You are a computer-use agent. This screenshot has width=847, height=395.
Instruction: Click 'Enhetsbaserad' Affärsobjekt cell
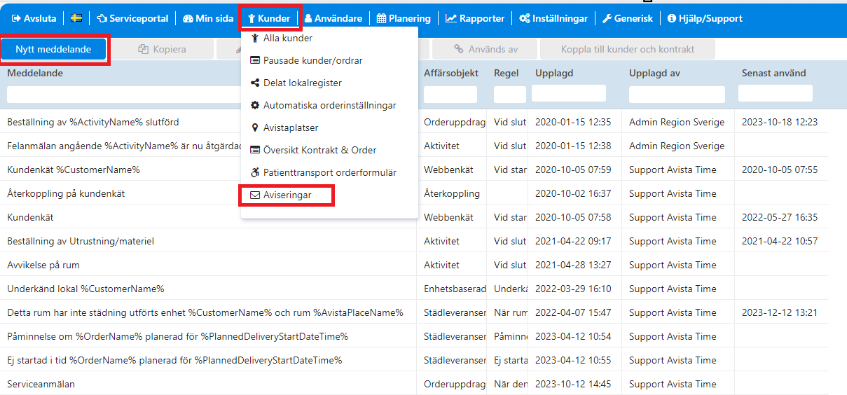[455, 289]
